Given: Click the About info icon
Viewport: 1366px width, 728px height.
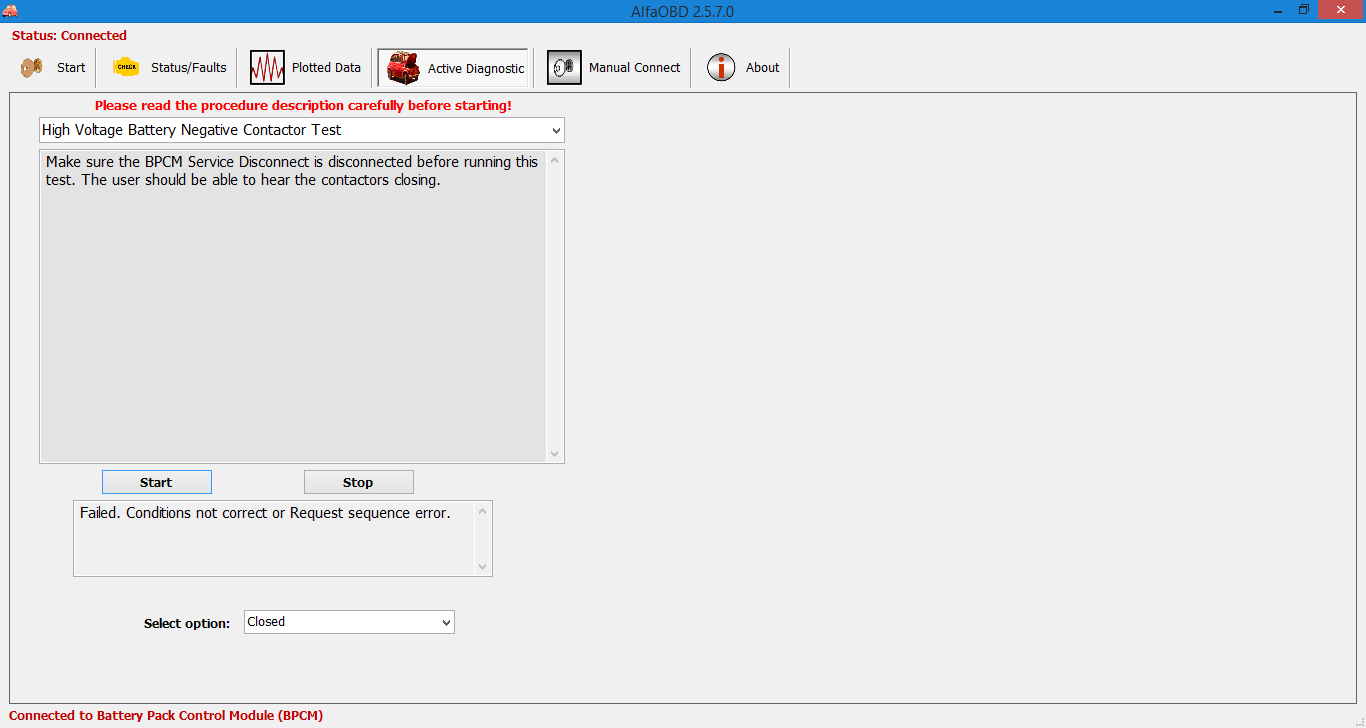Looking at the screenshot, I should coord(721,68).
